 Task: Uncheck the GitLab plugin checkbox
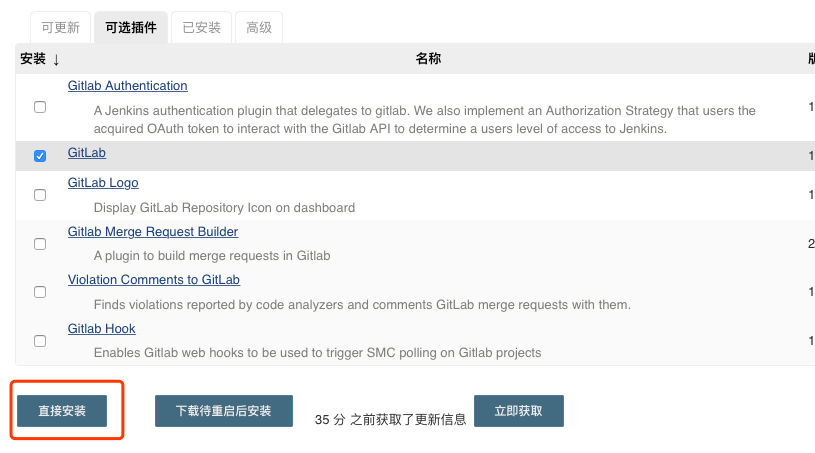(x=40, y=156)
